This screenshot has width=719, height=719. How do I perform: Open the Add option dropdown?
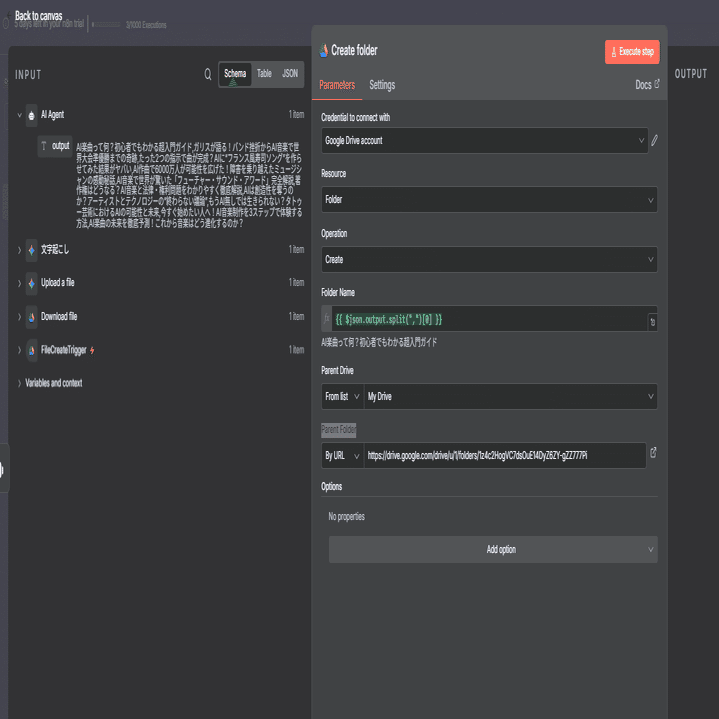493,549
